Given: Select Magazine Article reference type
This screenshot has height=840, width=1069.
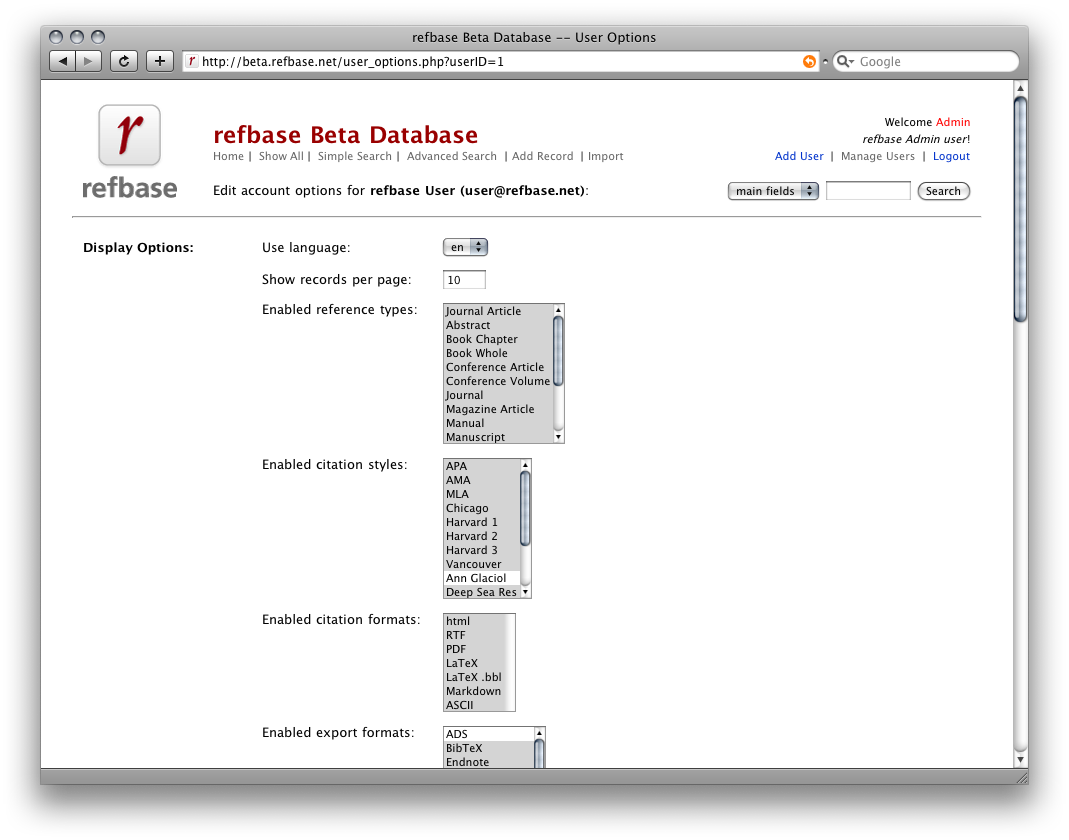Looking at the screenshot, I should pos(498,409).
